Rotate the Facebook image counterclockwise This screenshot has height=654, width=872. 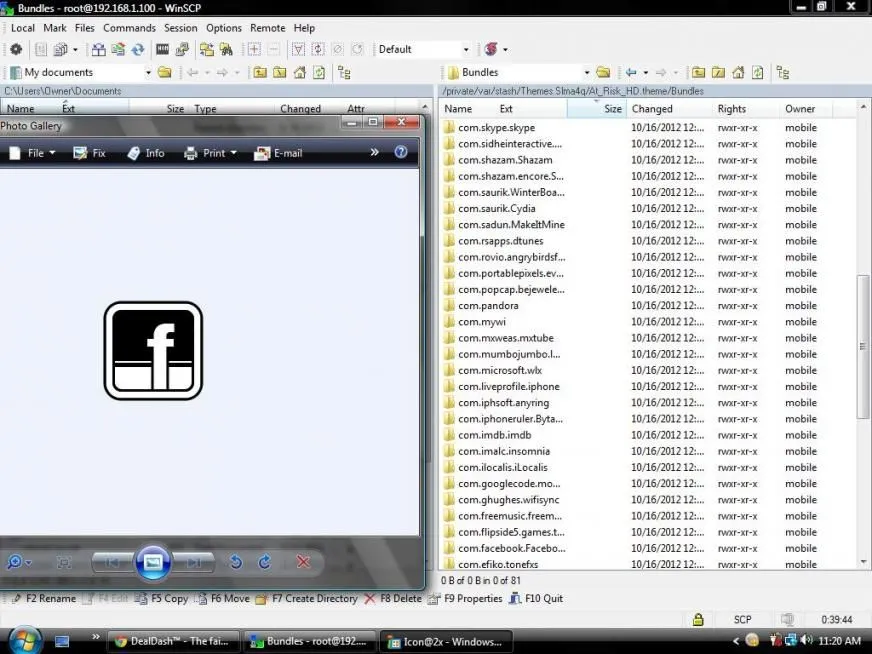(x=236, y=562)
